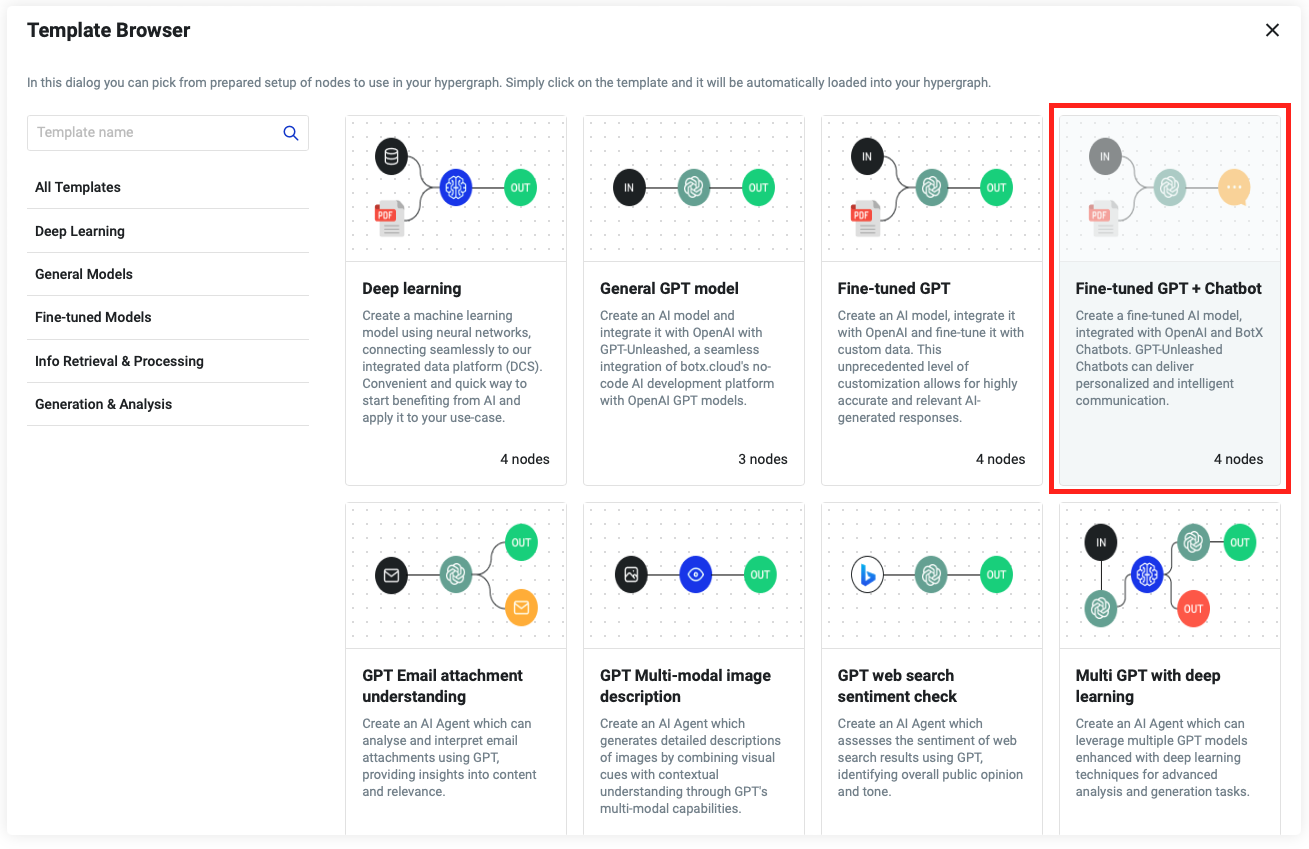Choose Info Retrieval & Processing category
Viewport: 1309px width, 849px height.
pos(119,361)
